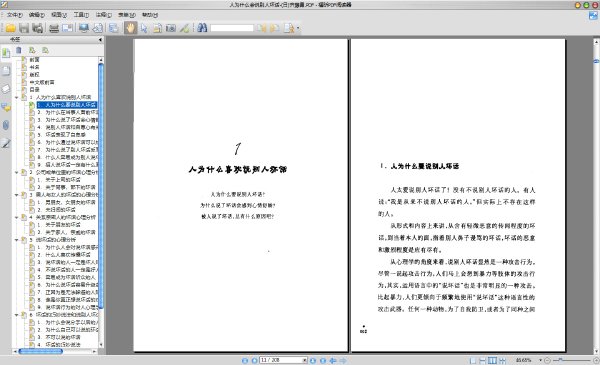The width and height of the screenshot is (600, 365).
Task: Click the delete bookmark trash icon
Action: [x=18, y=50]
